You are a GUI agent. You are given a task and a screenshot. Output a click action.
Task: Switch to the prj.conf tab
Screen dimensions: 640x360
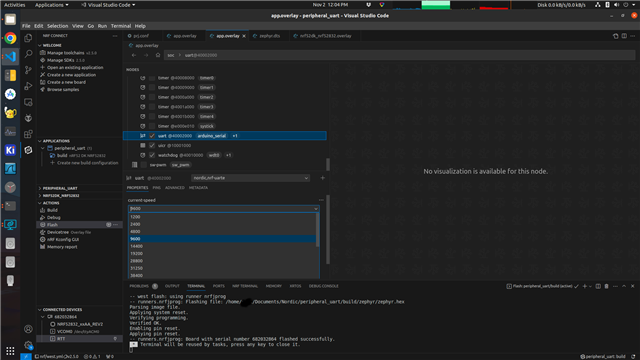[x=141, y=36]
